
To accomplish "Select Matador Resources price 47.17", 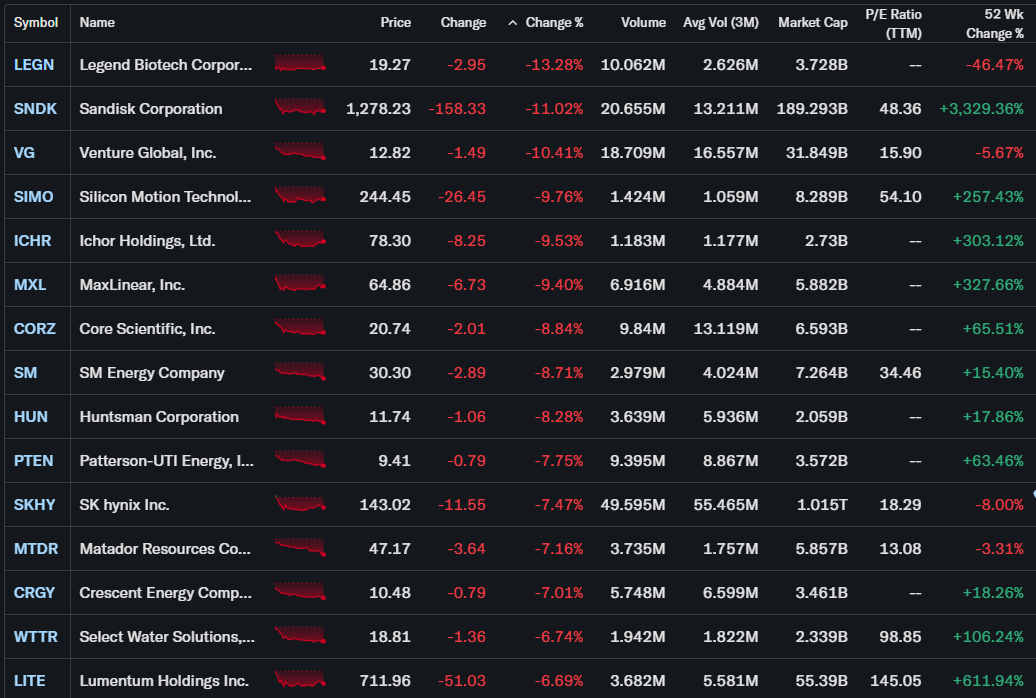I will 390,549.
